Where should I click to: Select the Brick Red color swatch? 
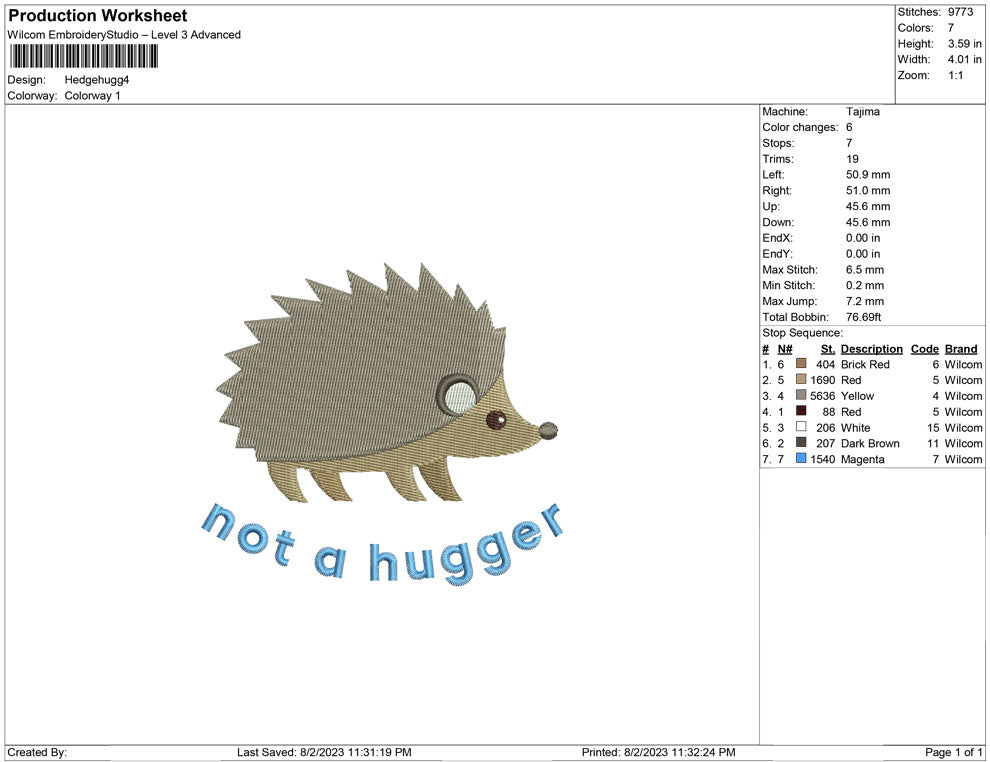[x=800, y=364]
